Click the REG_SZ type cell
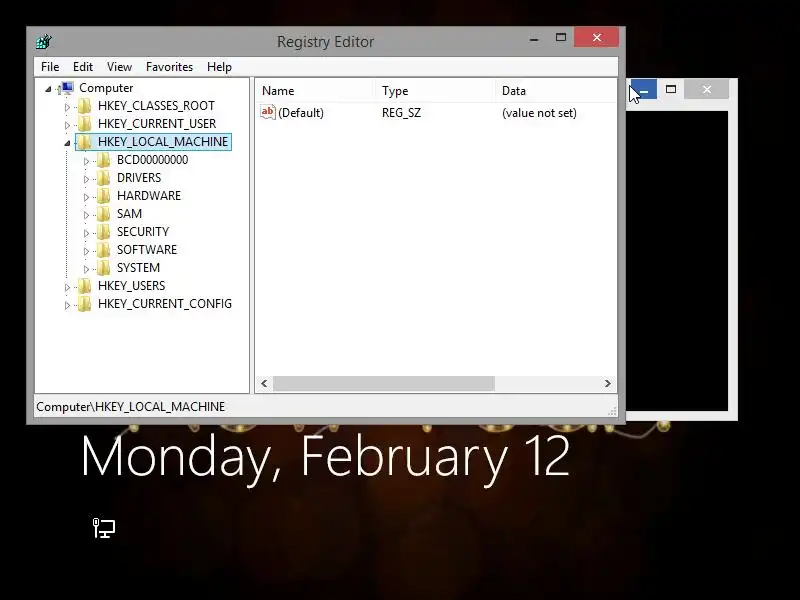Image resolution: width=800 pixels, height=600 pixels. point(402,113)
